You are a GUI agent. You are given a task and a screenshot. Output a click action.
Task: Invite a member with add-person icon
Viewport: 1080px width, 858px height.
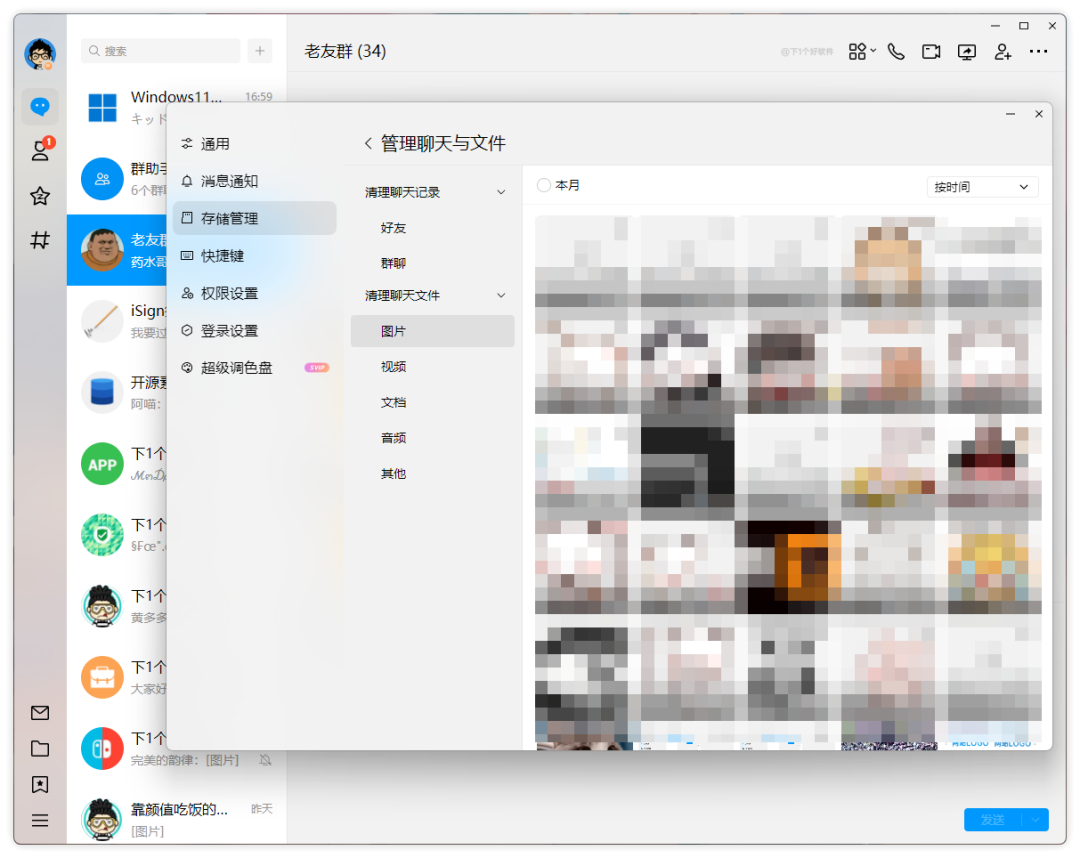click(1003, 52)
